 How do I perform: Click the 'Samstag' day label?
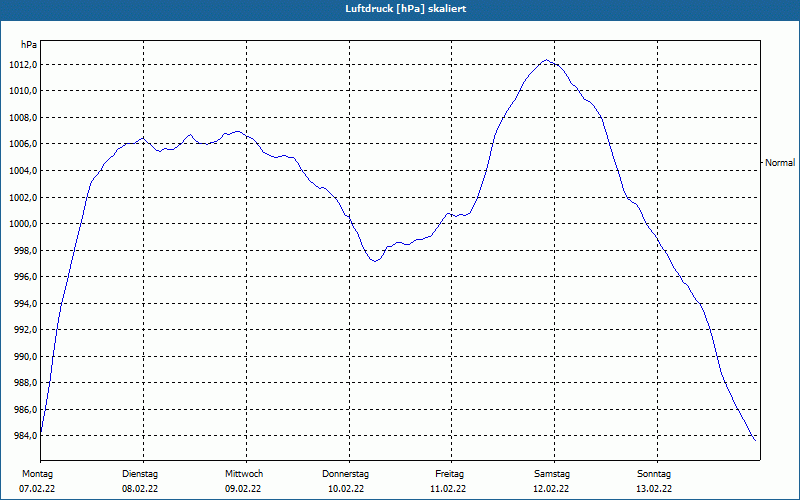552,474
